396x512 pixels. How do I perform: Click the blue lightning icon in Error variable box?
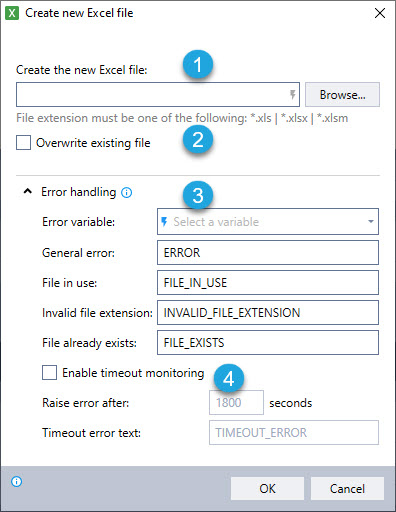pyautogui.click(x=164, y=222)
